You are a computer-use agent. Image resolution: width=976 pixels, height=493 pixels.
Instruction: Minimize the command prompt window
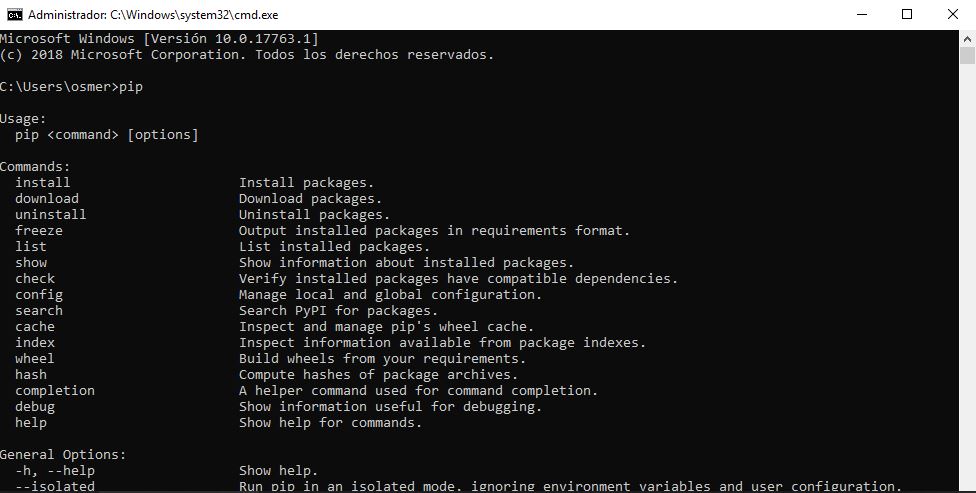(x=862, y=14)
